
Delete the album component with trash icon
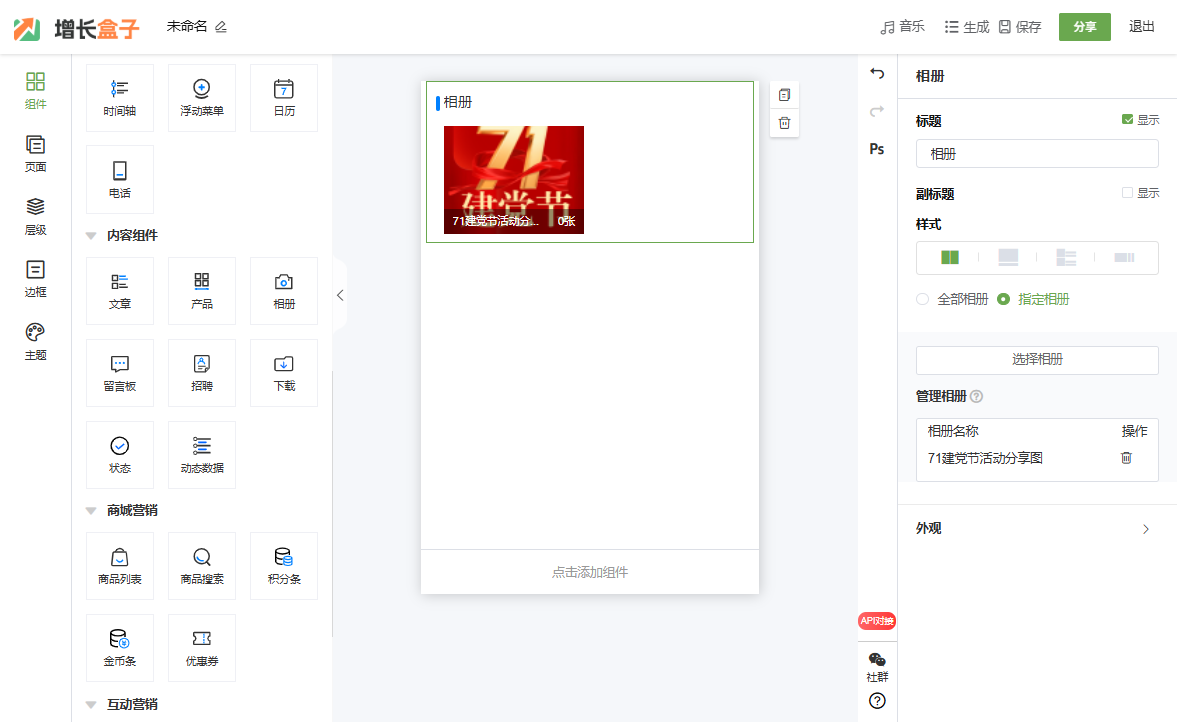[784, 123]
